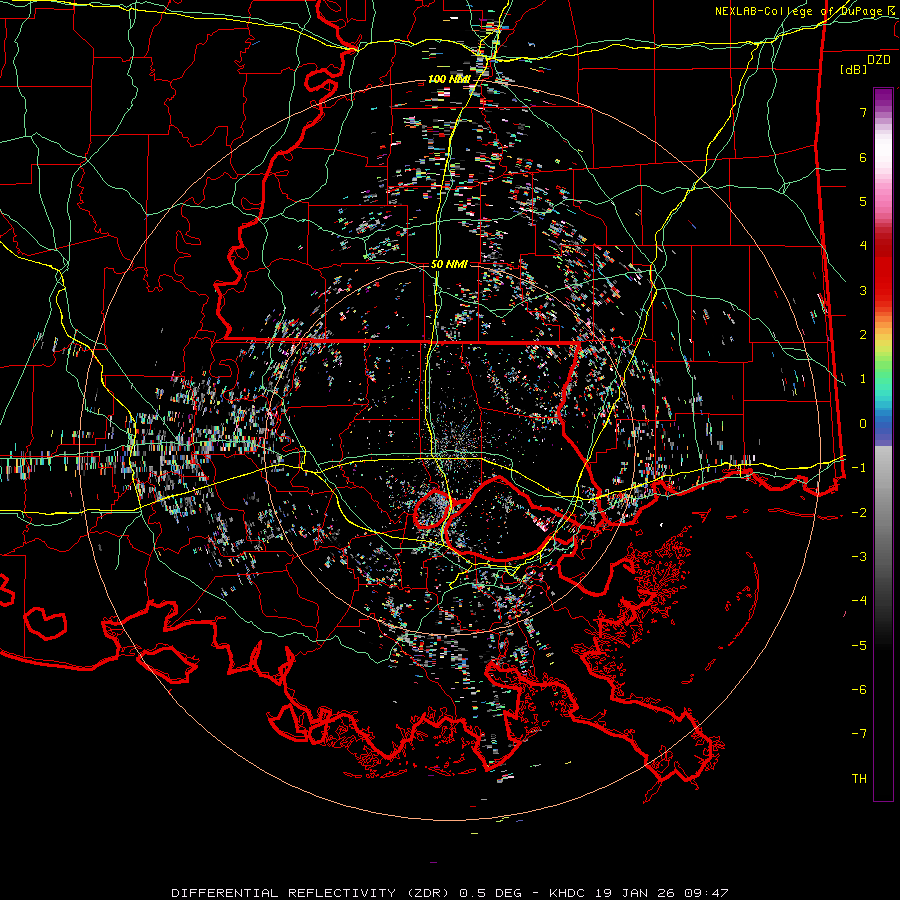Click the 3 value on the color scale
The image size is (900, 900).
tap(863, 290)
